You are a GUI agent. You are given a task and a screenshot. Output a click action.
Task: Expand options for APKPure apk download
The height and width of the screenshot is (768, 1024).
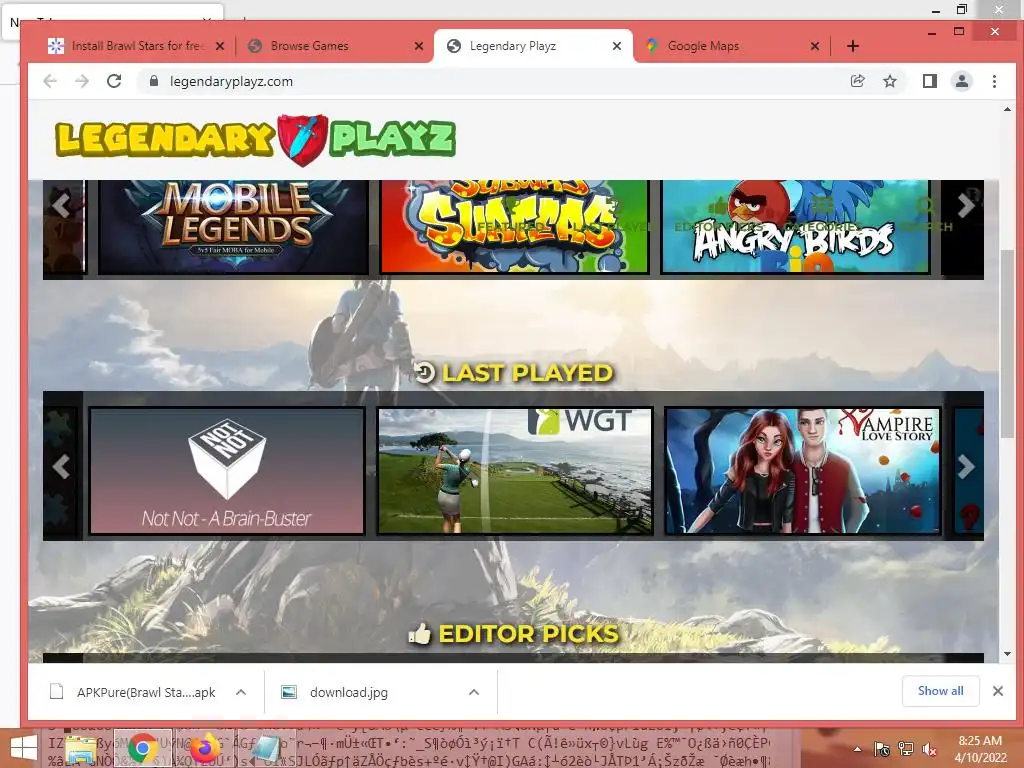coord(241,692)
